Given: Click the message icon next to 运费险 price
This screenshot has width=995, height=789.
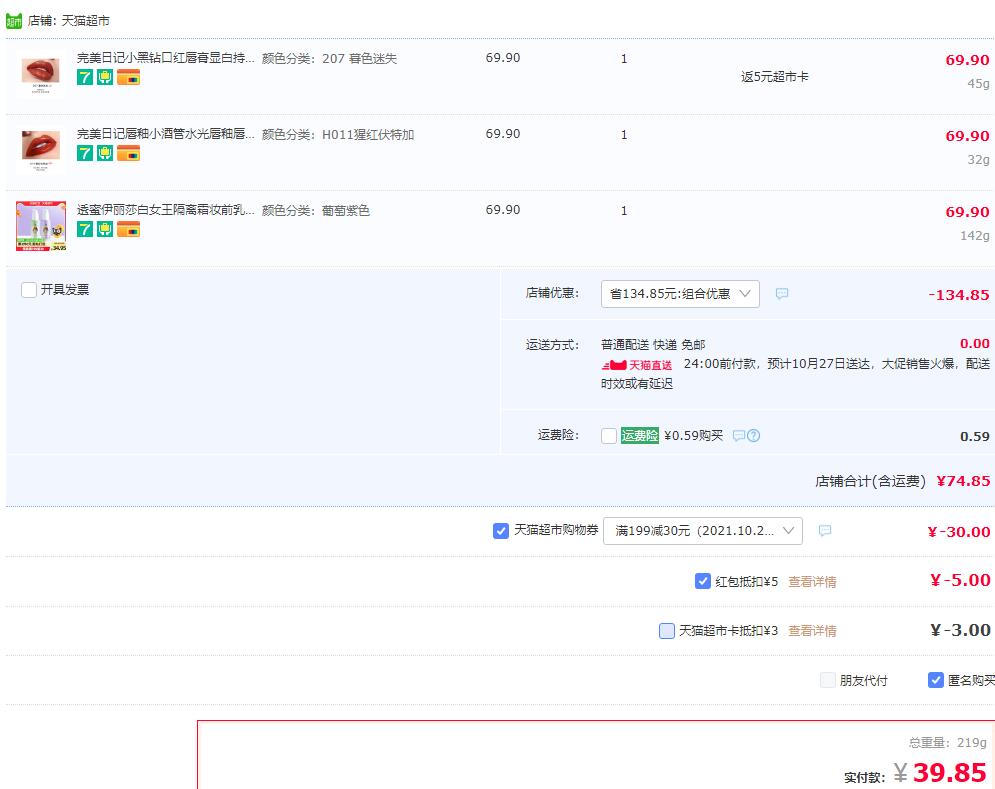Looking at the screenshot, I should (739, 435).
